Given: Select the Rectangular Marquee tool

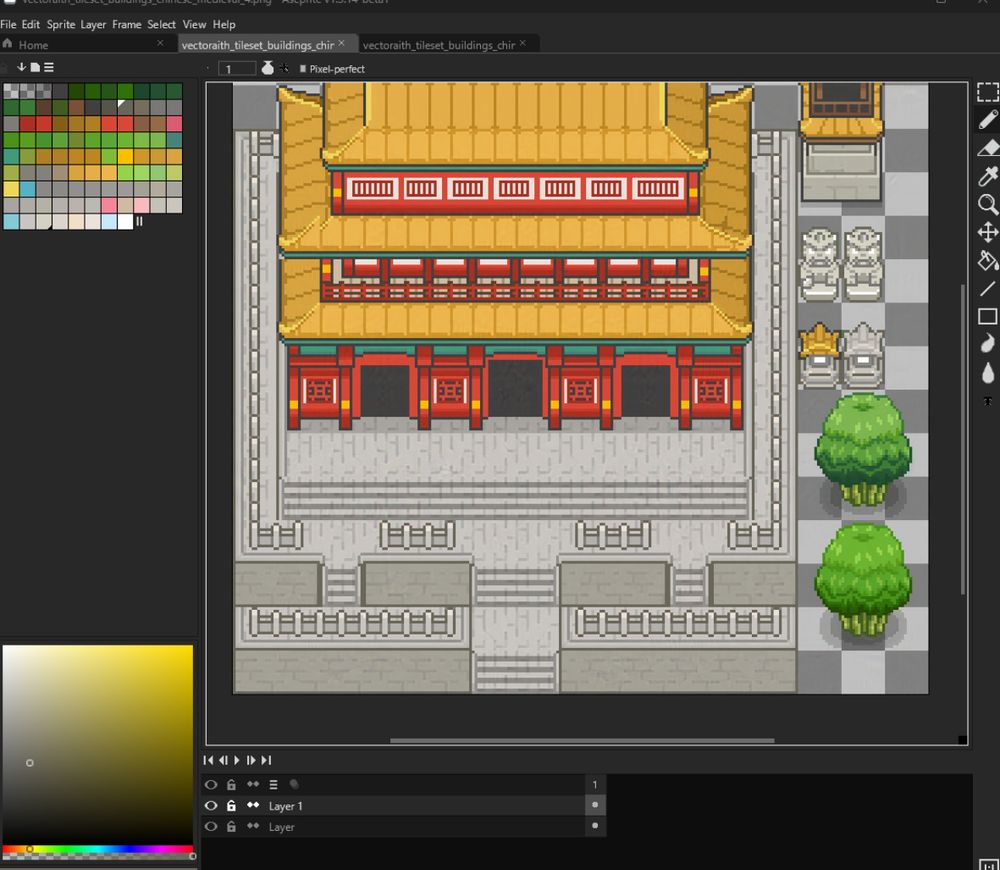Looking at the screenshot, I should point(987,92).
